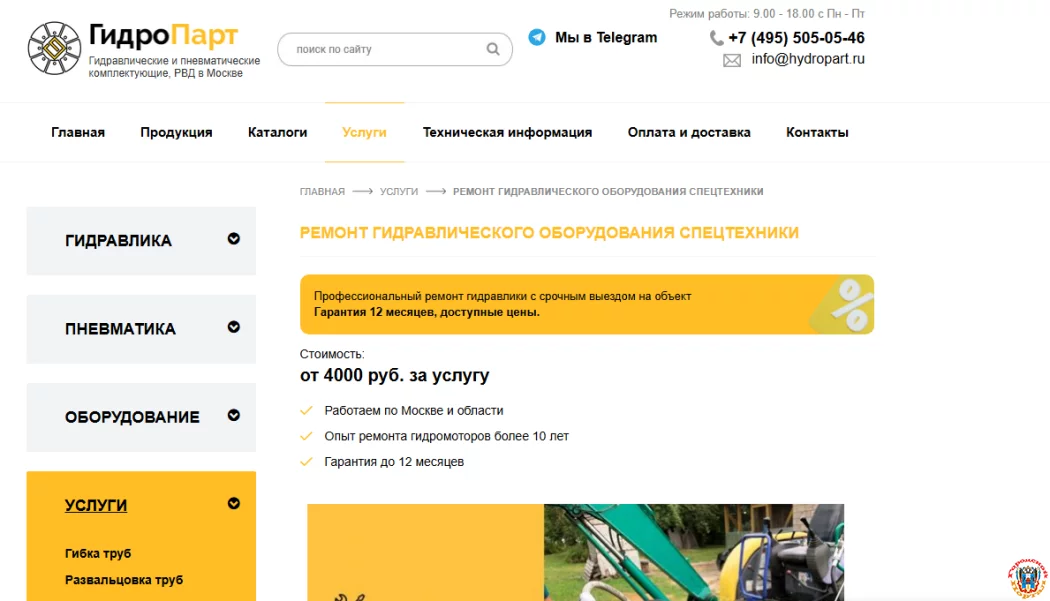
Task: Switch to the Контакты page
Action: [x=816, y=131]
